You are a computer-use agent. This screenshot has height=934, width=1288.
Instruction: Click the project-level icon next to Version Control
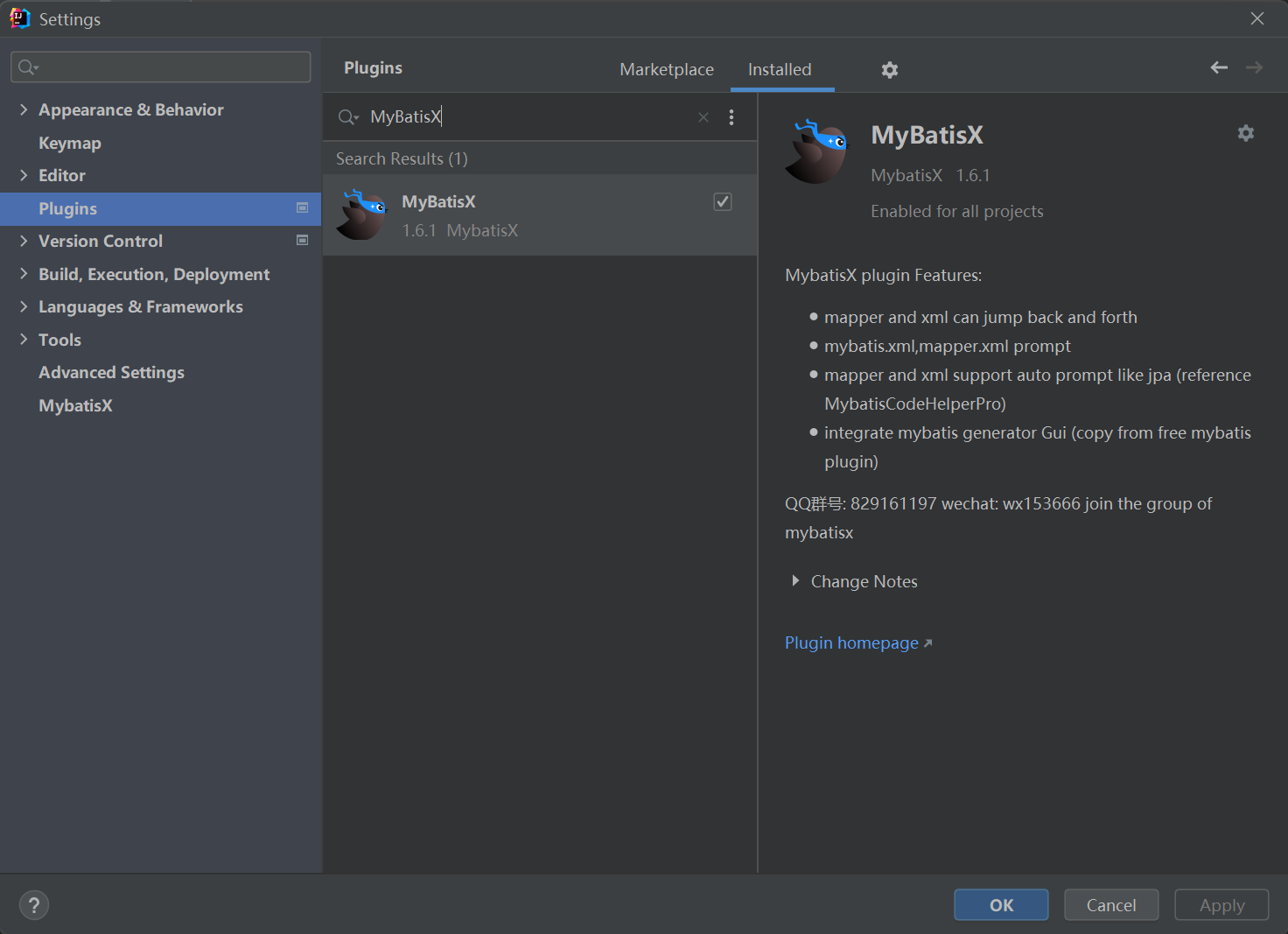(x=303, y=241)
